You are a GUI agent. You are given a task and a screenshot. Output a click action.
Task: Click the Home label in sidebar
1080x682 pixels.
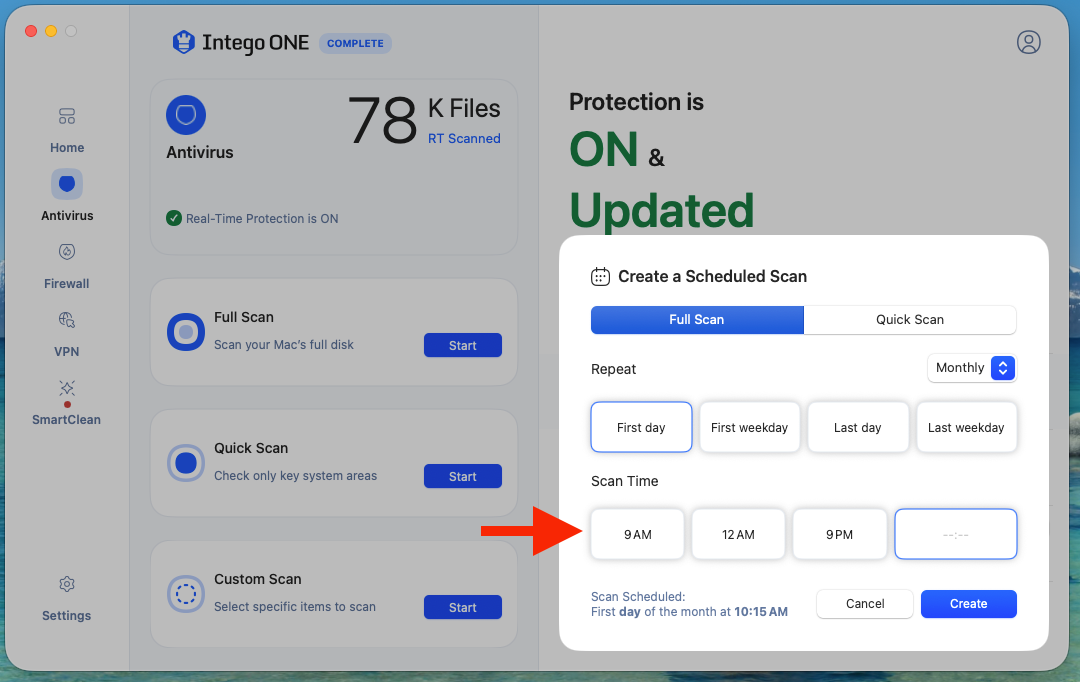coord(67,147)
